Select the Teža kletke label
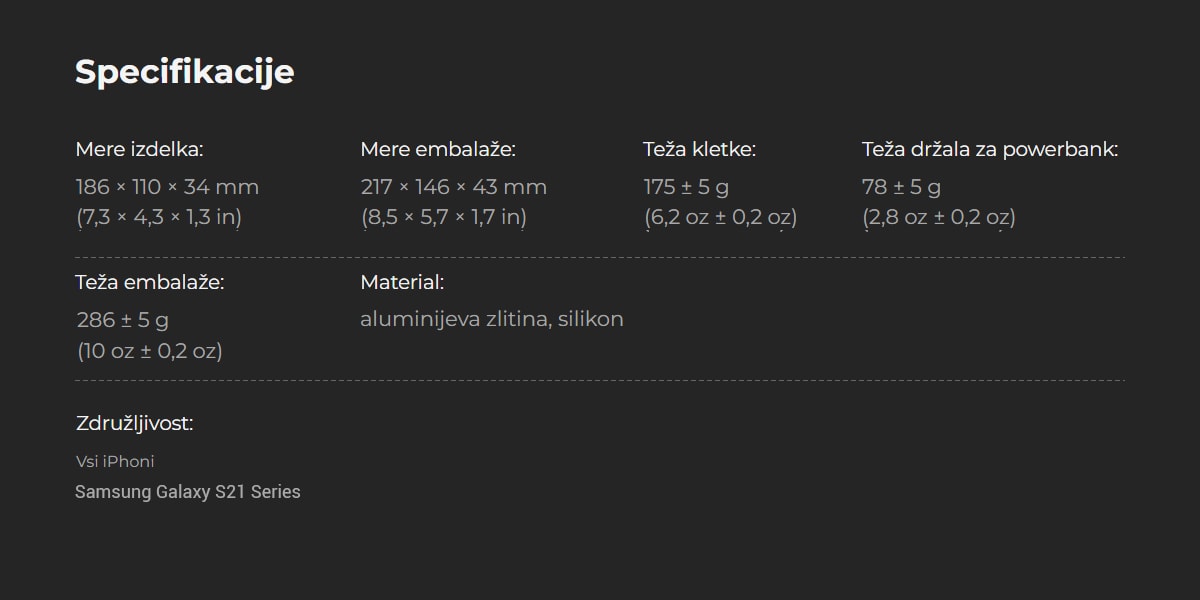 (x=699, y=150)
